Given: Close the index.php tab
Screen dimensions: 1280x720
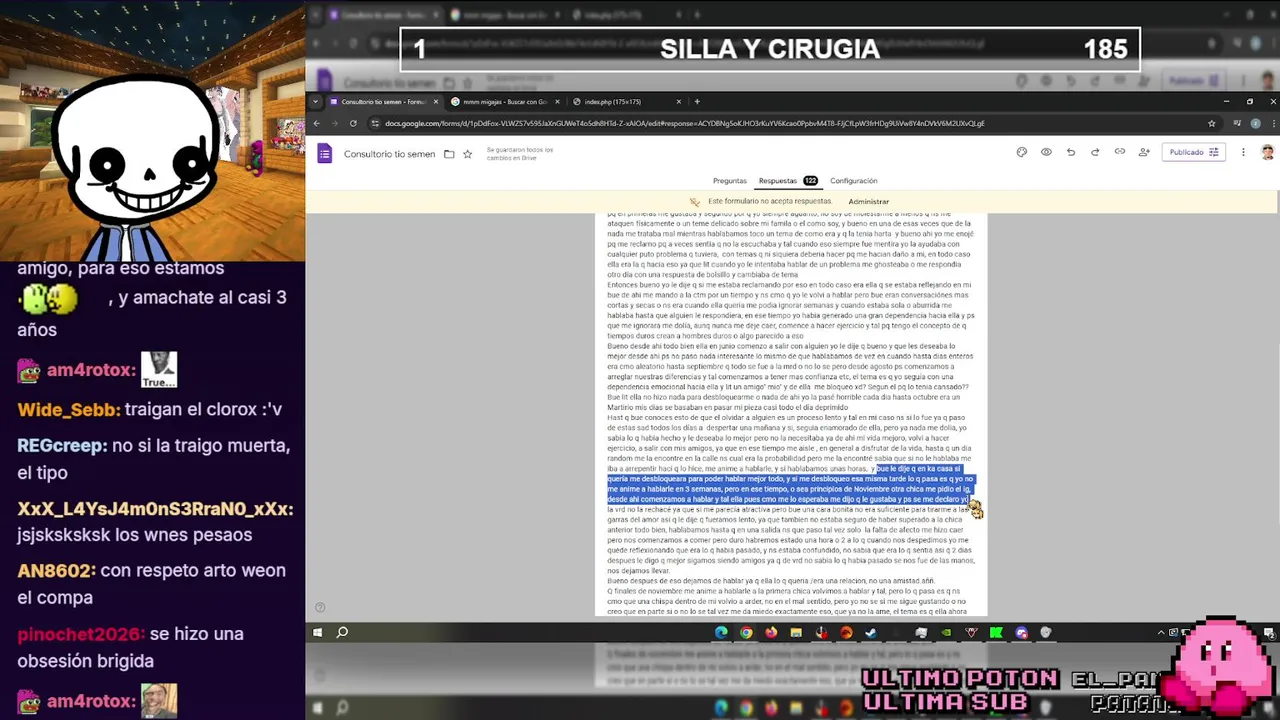Looking at the screenshot, I should pos(679,102).
